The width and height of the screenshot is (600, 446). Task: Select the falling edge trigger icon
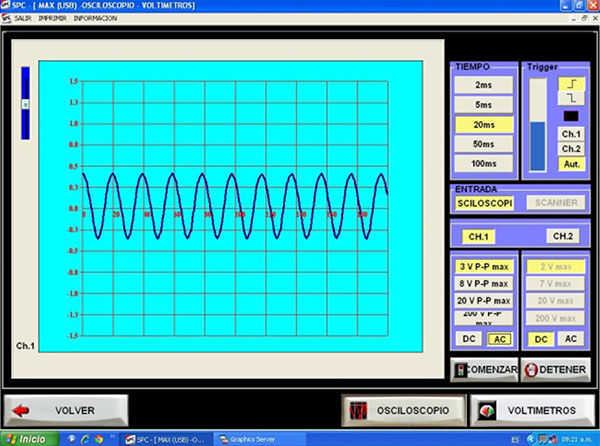[571, 100]
